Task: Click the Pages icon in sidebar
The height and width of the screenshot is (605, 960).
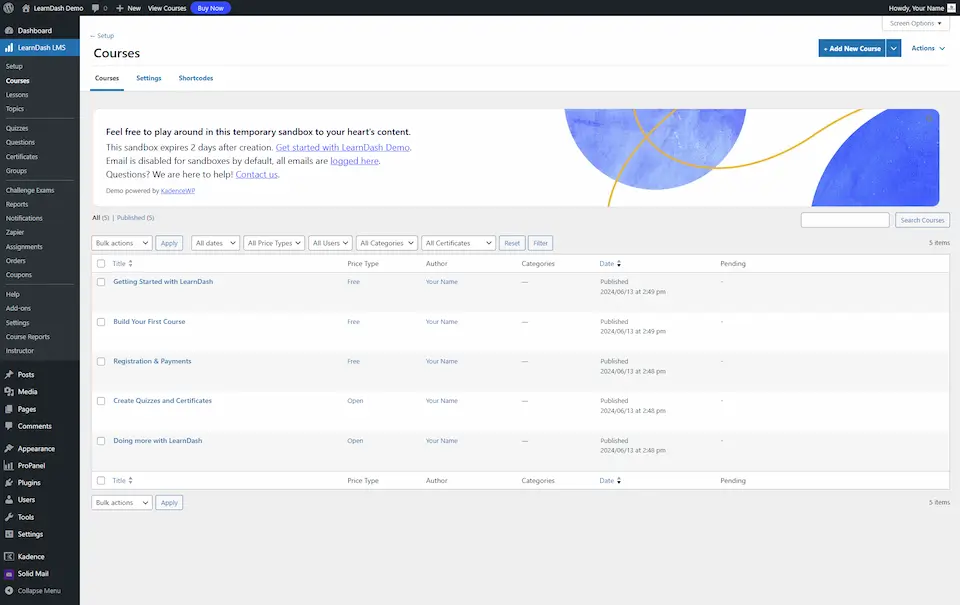Action: click(x=9, y=409)
